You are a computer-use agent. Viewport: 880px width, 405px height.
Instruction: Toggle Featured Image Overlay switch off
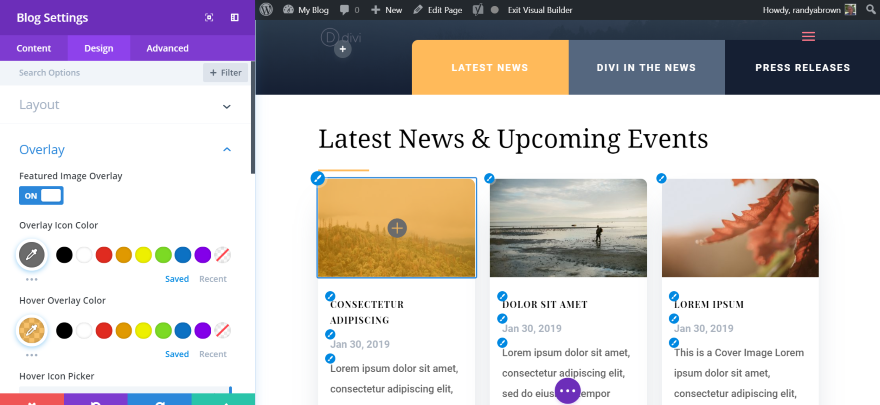pos(41,196)
